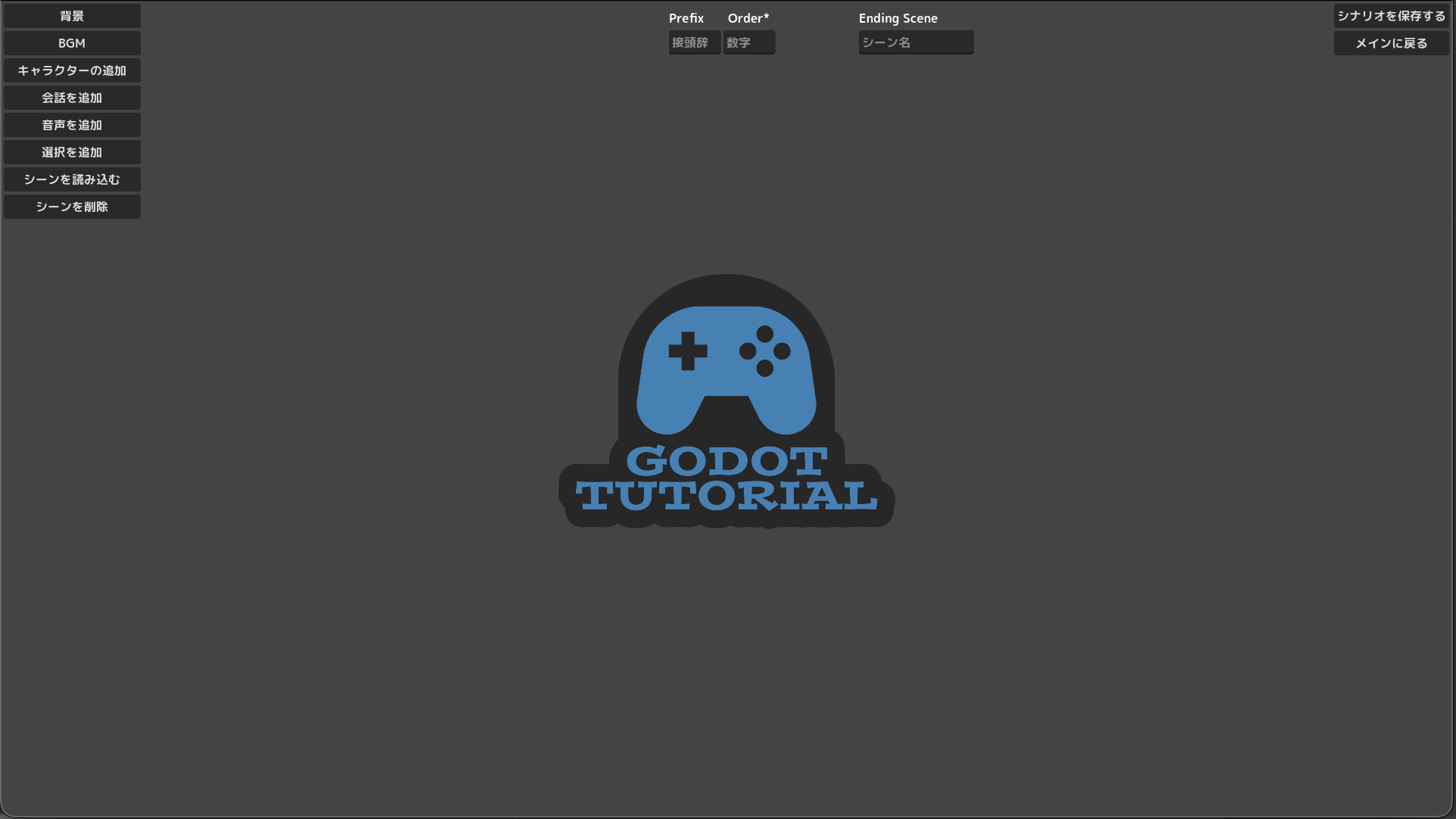Click シーンを読み込む button
Viewport: 1456px width, 819px height.
[x=72, y=179]
